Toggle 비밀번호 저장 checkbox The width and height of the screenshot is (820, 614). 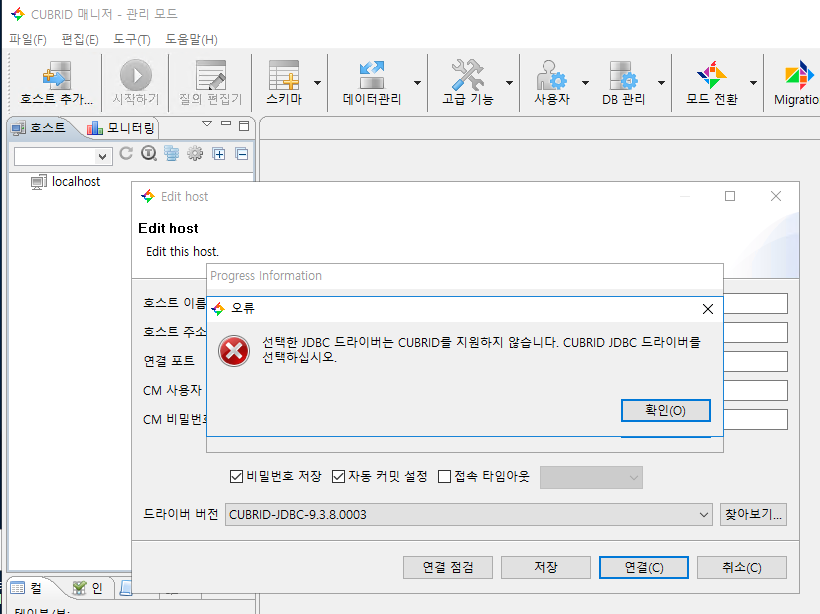coord(236,476)
